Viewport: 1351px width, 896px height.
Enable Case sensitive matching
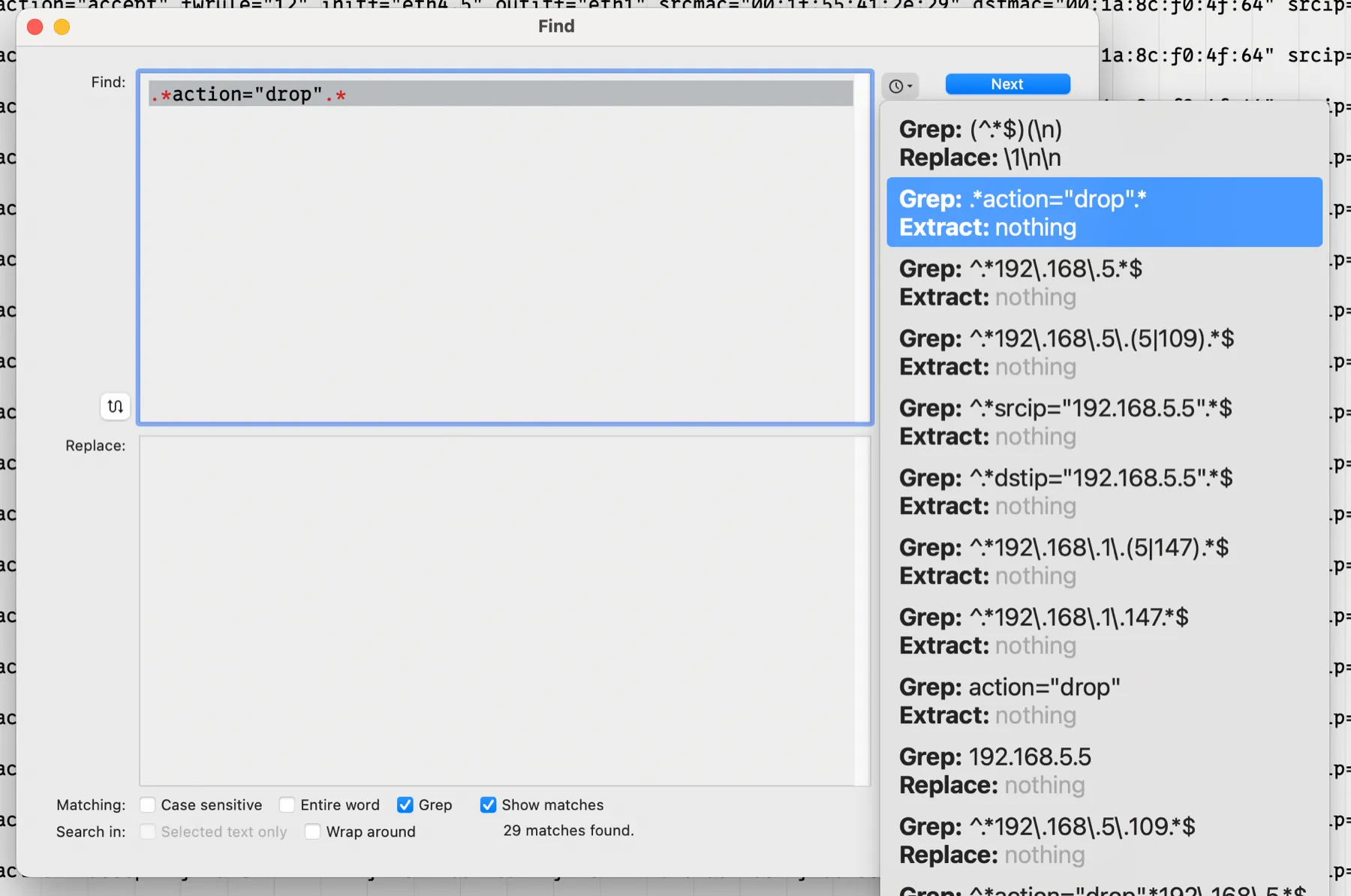[x=148, y=804]
